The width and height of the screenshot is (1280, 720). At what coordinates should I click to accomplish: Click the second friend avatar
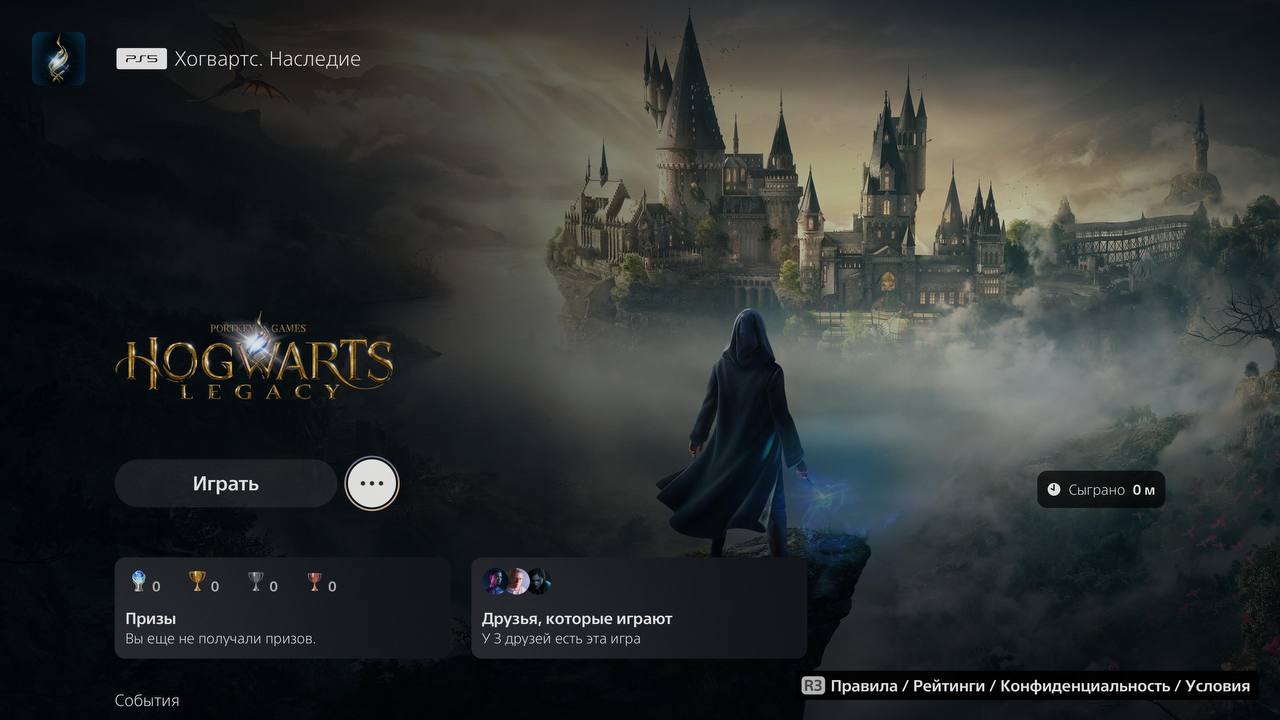pos(517,581)
